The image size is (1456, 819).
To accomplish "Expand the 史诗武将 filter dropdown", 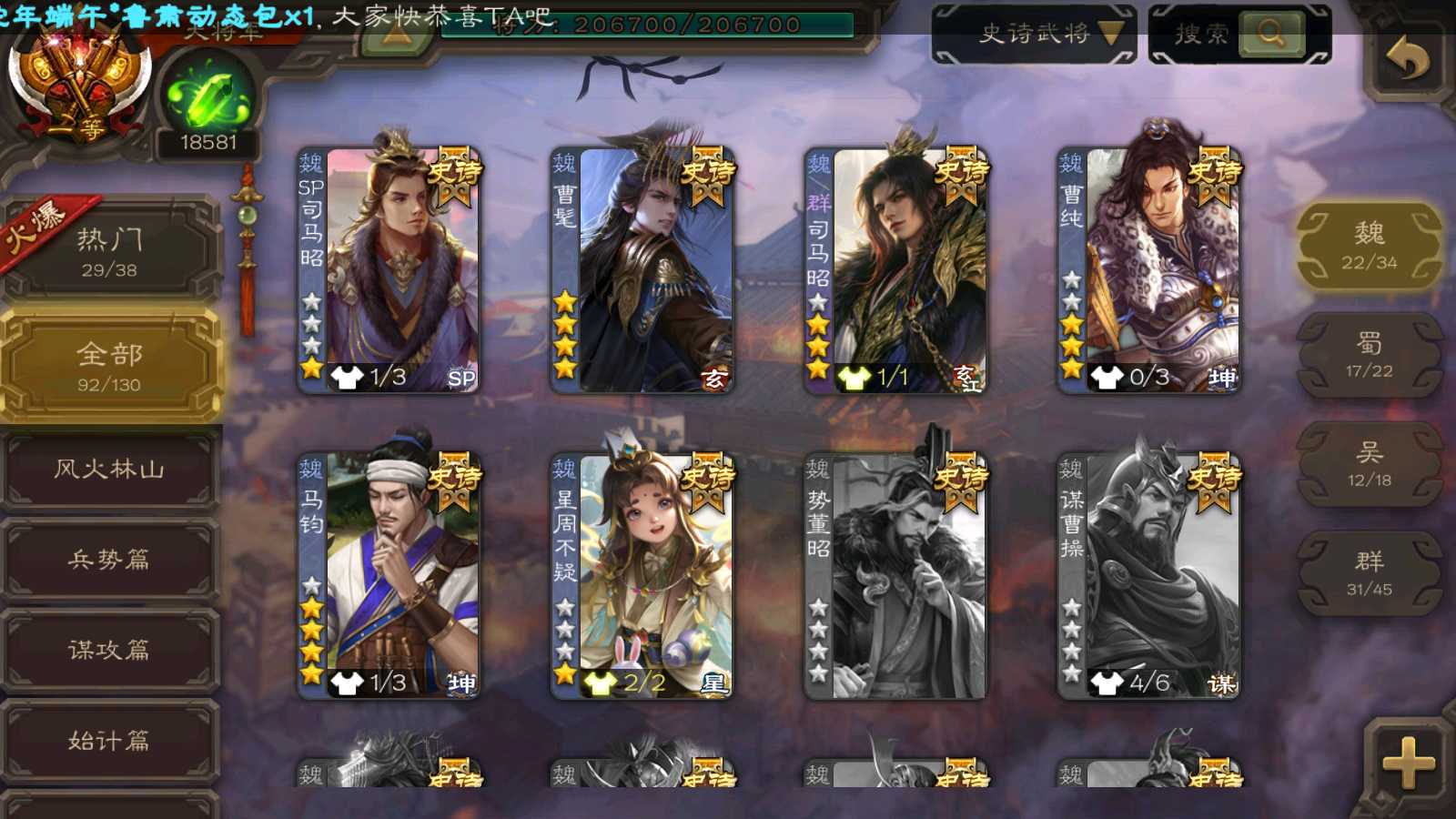I will (1036, 34).
